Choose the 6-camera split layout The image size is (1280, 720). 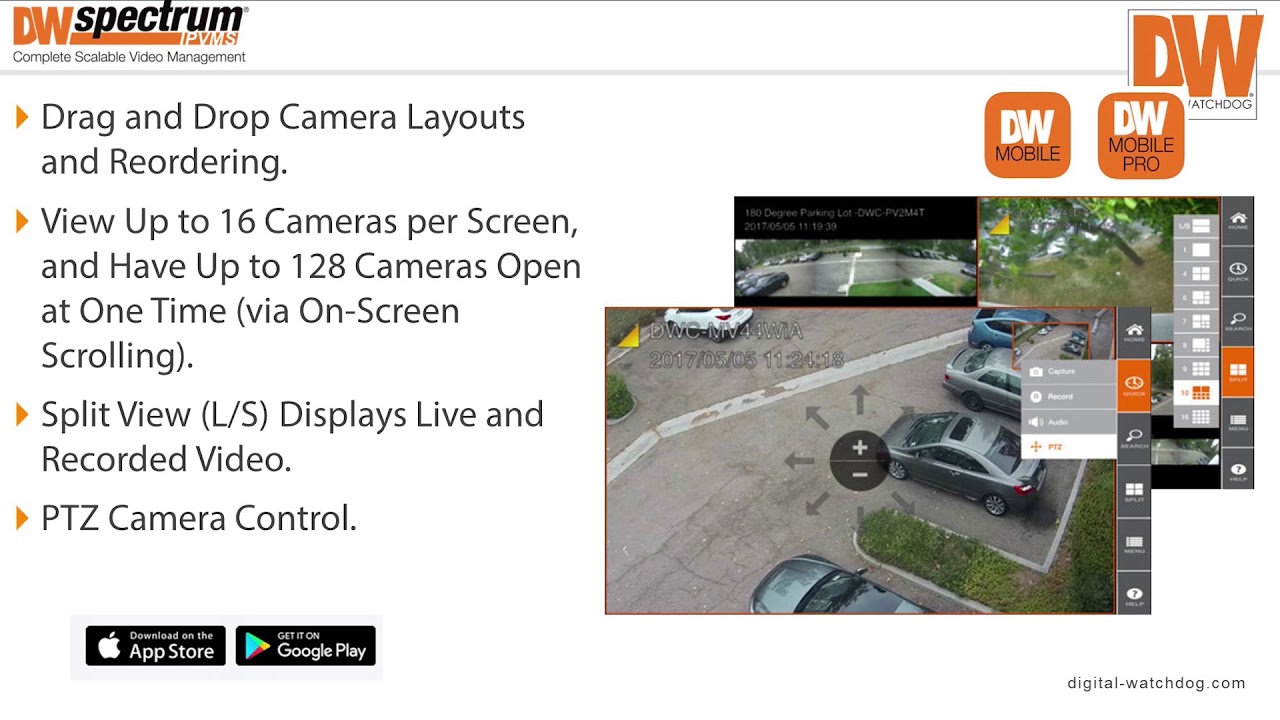click(x=1195, y=298)
